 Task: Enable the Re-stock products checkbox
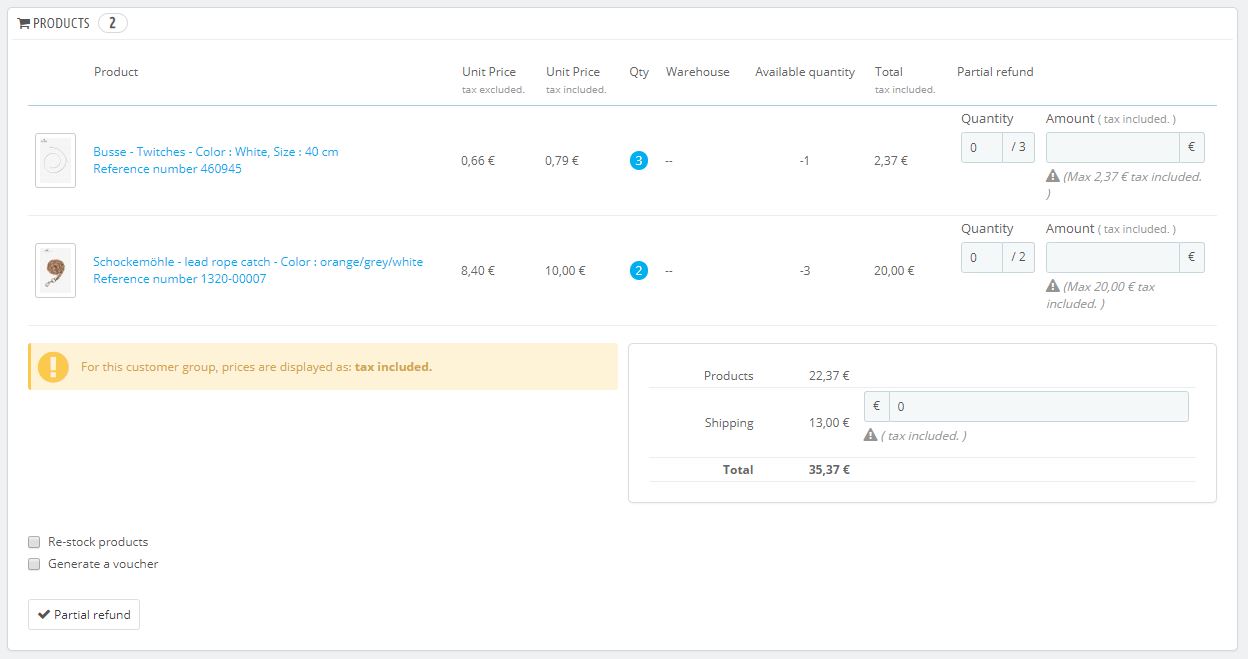click(x=34, y=542)
